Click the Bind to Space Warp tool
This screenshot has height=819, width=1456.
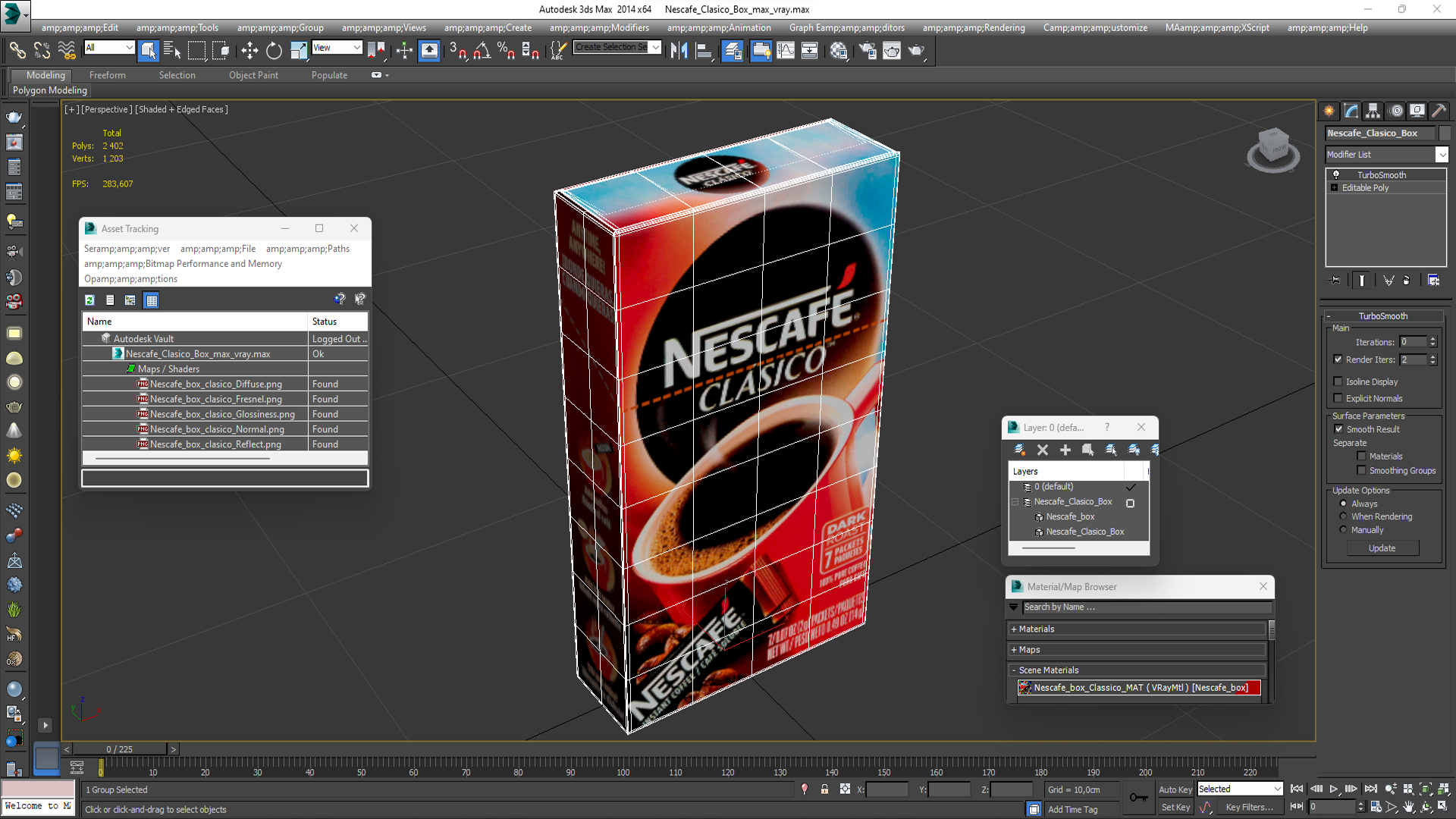pos(67,51)
